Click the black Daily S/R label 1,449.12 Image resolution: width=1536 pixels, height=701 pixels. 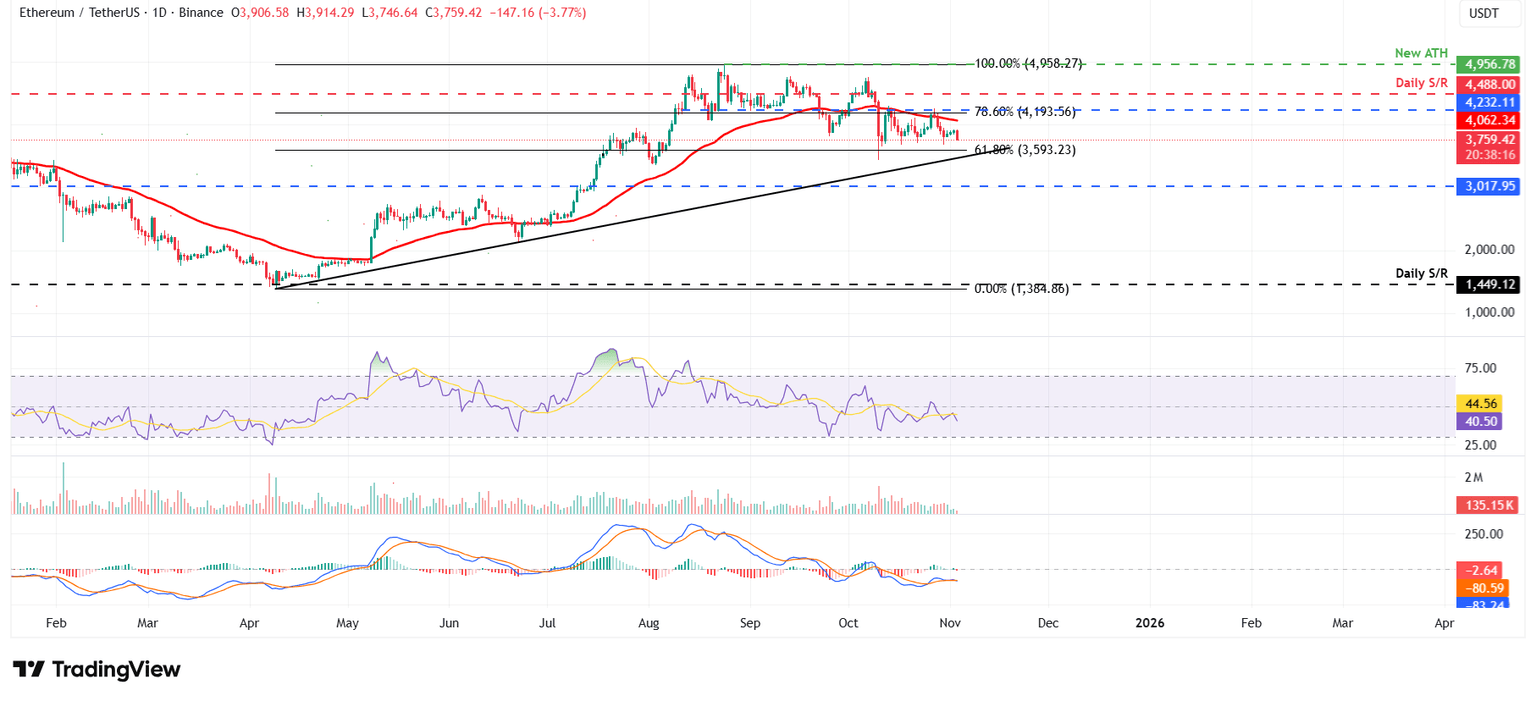pyautogui.click(x=1489, y=284)
